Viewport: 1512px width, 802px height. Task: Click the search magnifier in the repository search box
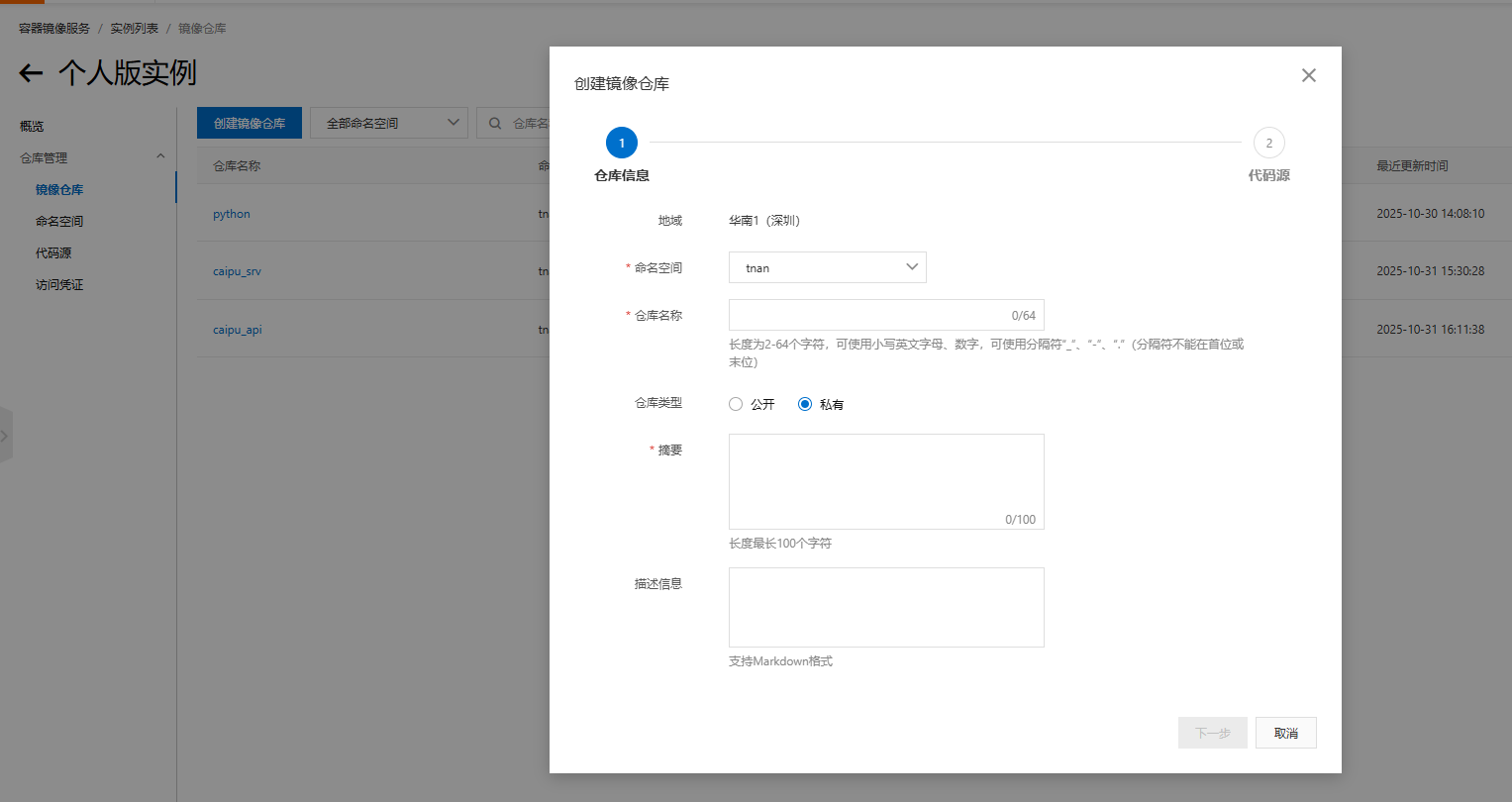coord(495,122)
